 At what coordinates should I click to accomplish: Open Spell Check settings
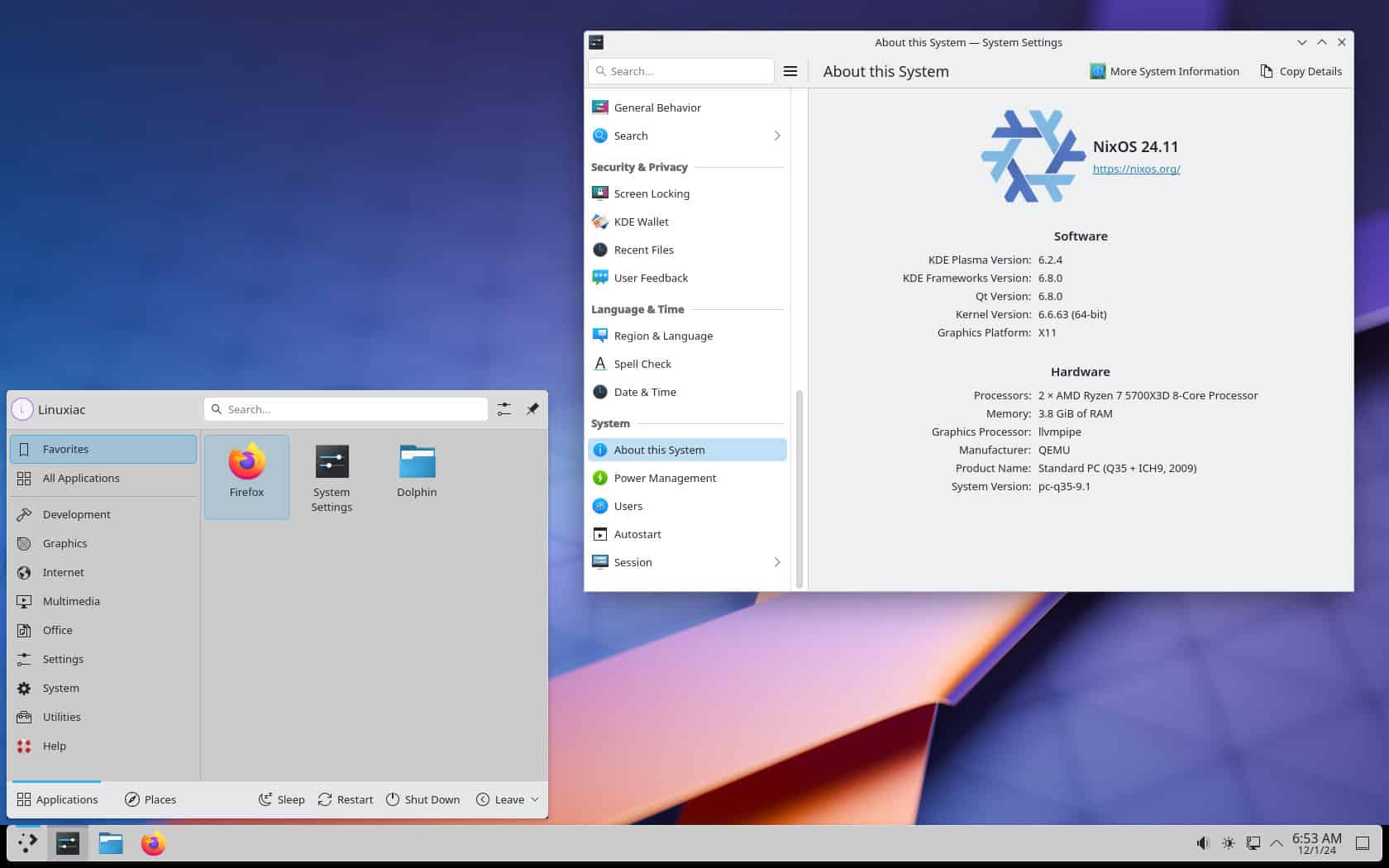pos(642,364)
